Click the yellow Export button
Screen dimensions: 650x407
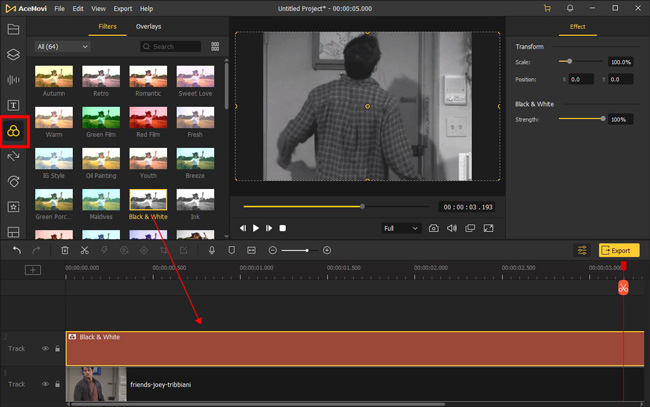point(619,250)
